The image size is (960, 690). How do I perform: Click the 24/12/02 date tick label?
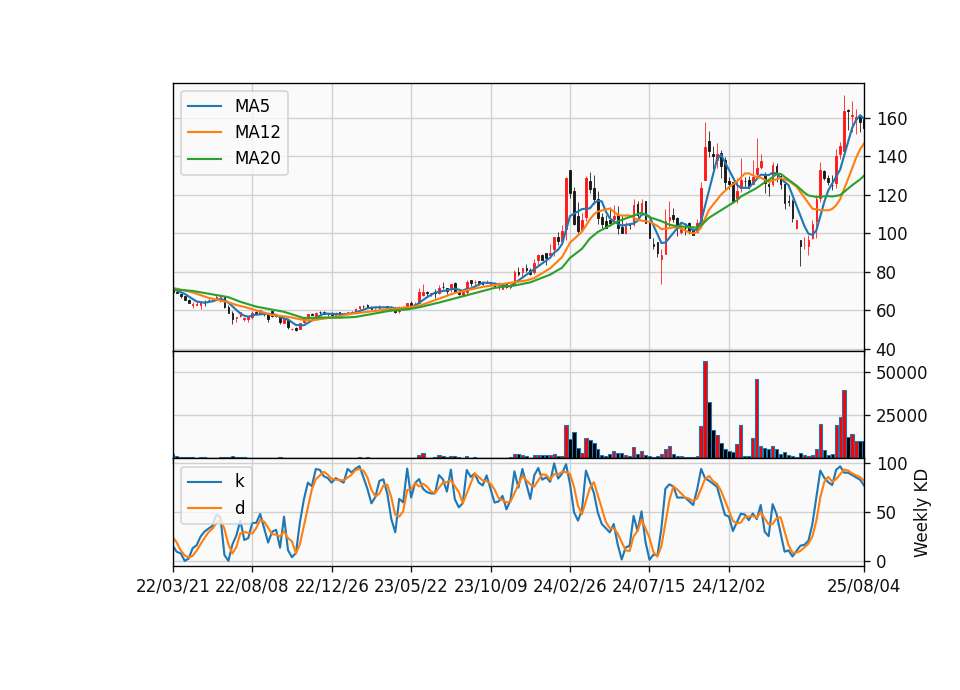coord(729,586)
